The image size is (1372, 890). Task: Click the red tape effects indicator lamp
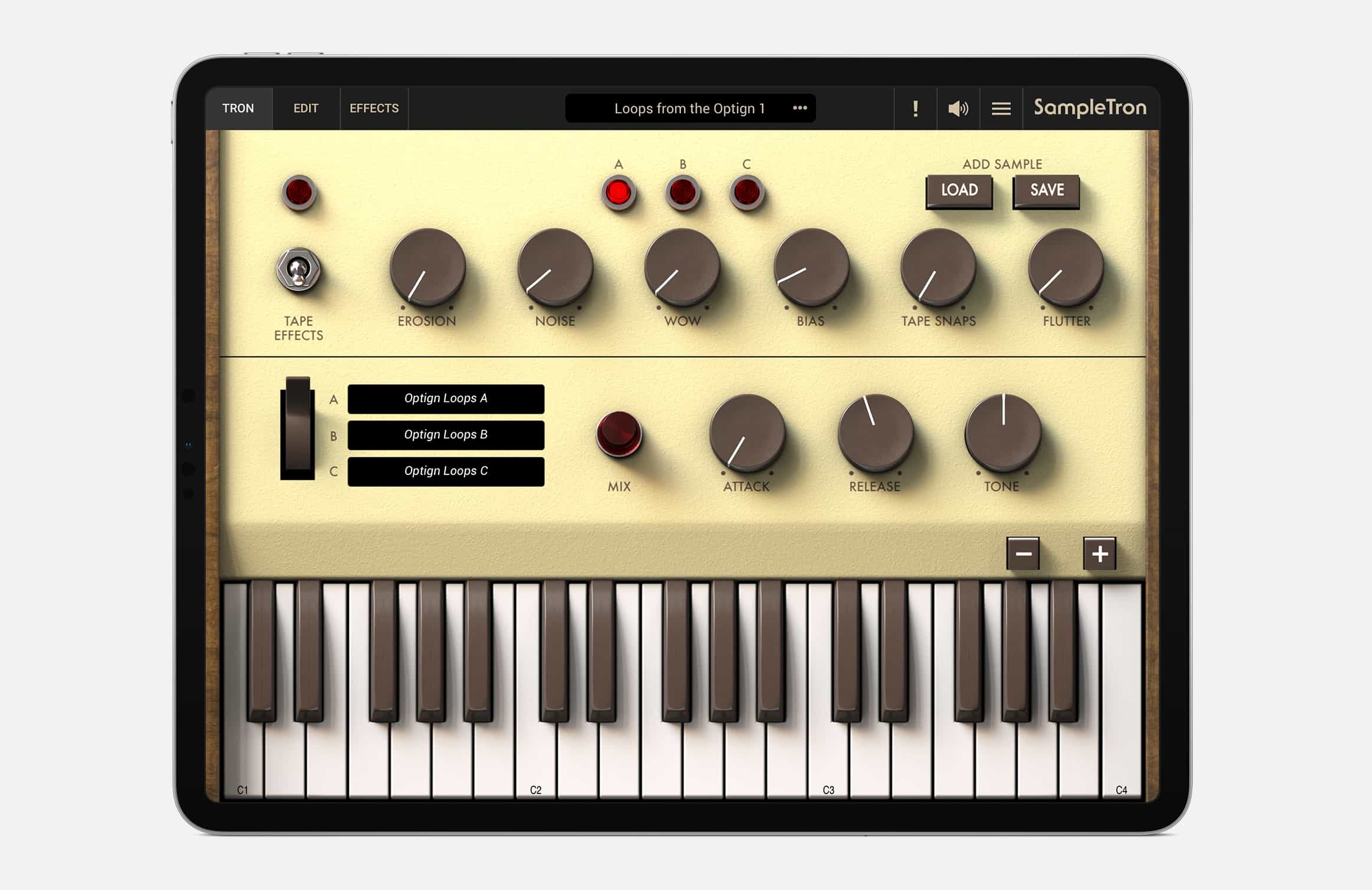pos(299,193)
